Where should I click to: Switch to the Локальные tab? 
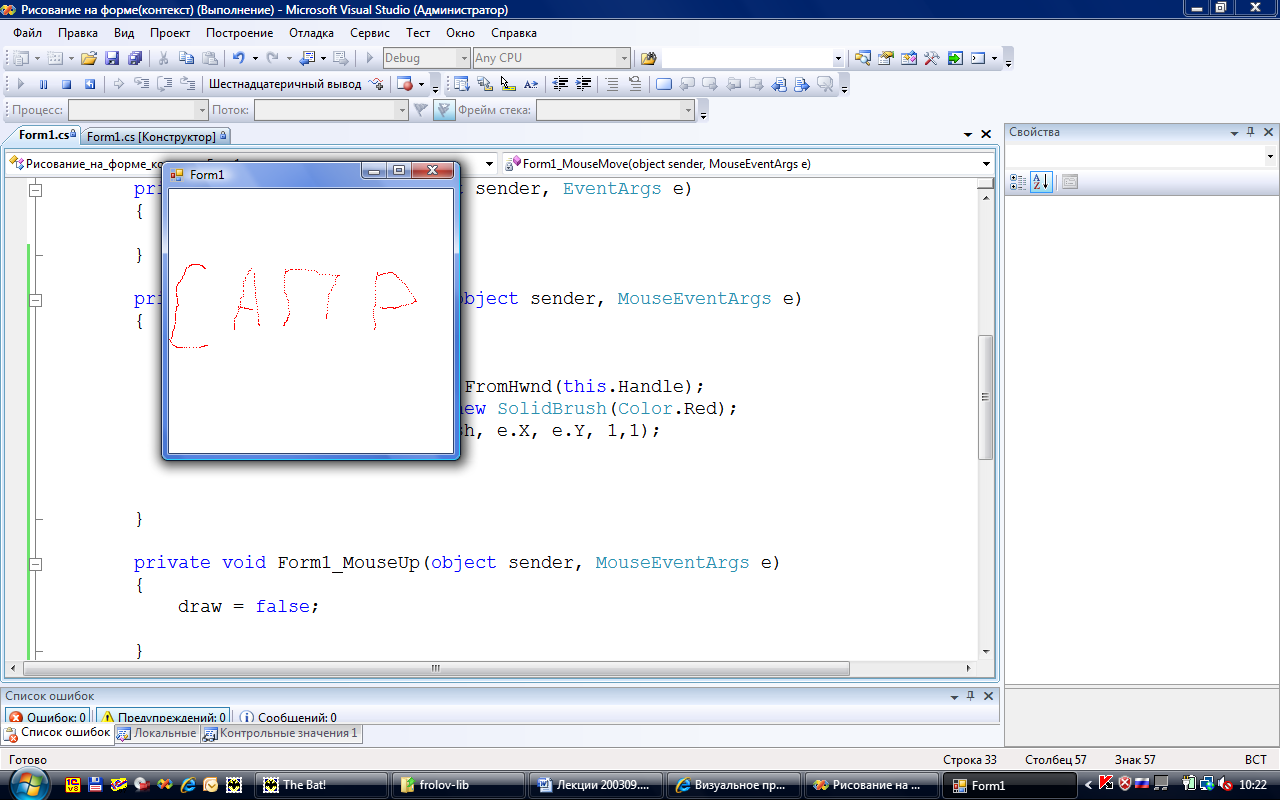(x=157, y=733)
